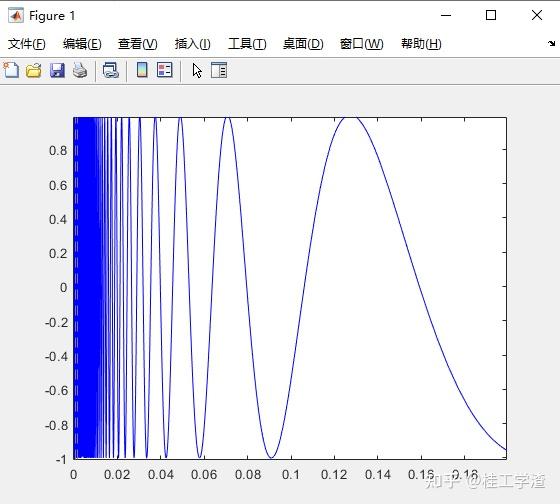Open the 查看(V) menu
Screen dimensions: 560x504
(x=138, y=44)
